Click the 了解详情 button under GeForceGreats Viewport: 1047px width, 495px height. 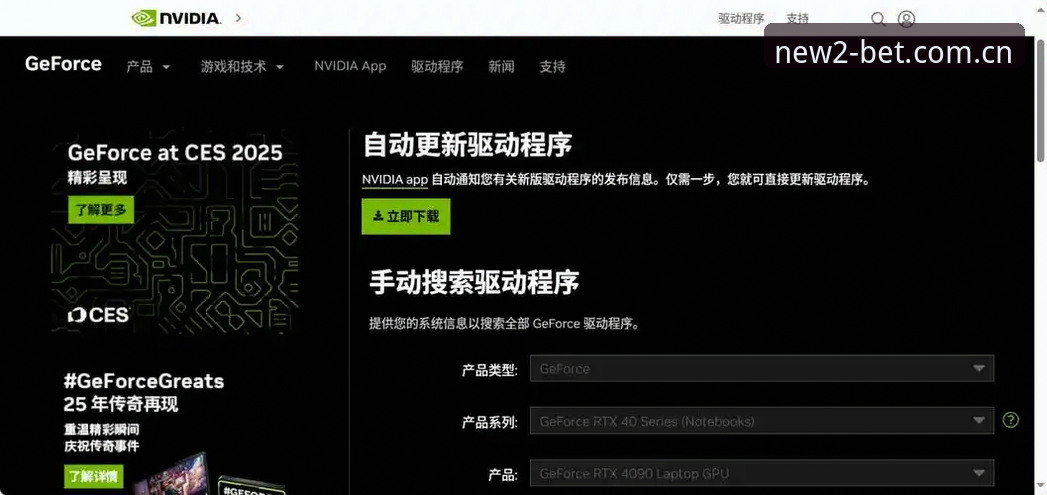point(94,476)
